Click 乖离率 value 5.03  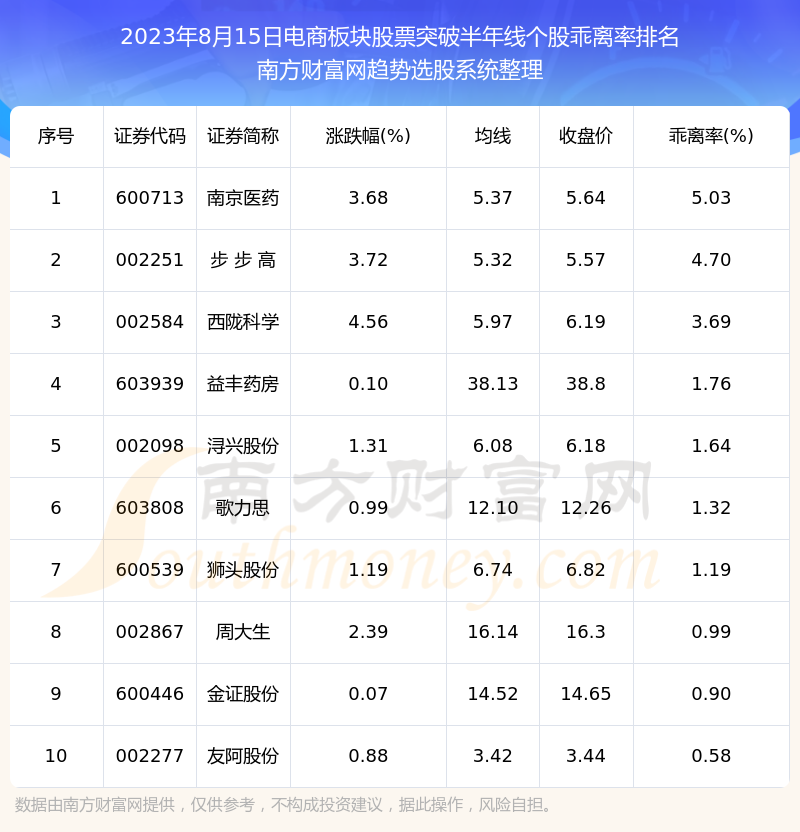[711, 198]
